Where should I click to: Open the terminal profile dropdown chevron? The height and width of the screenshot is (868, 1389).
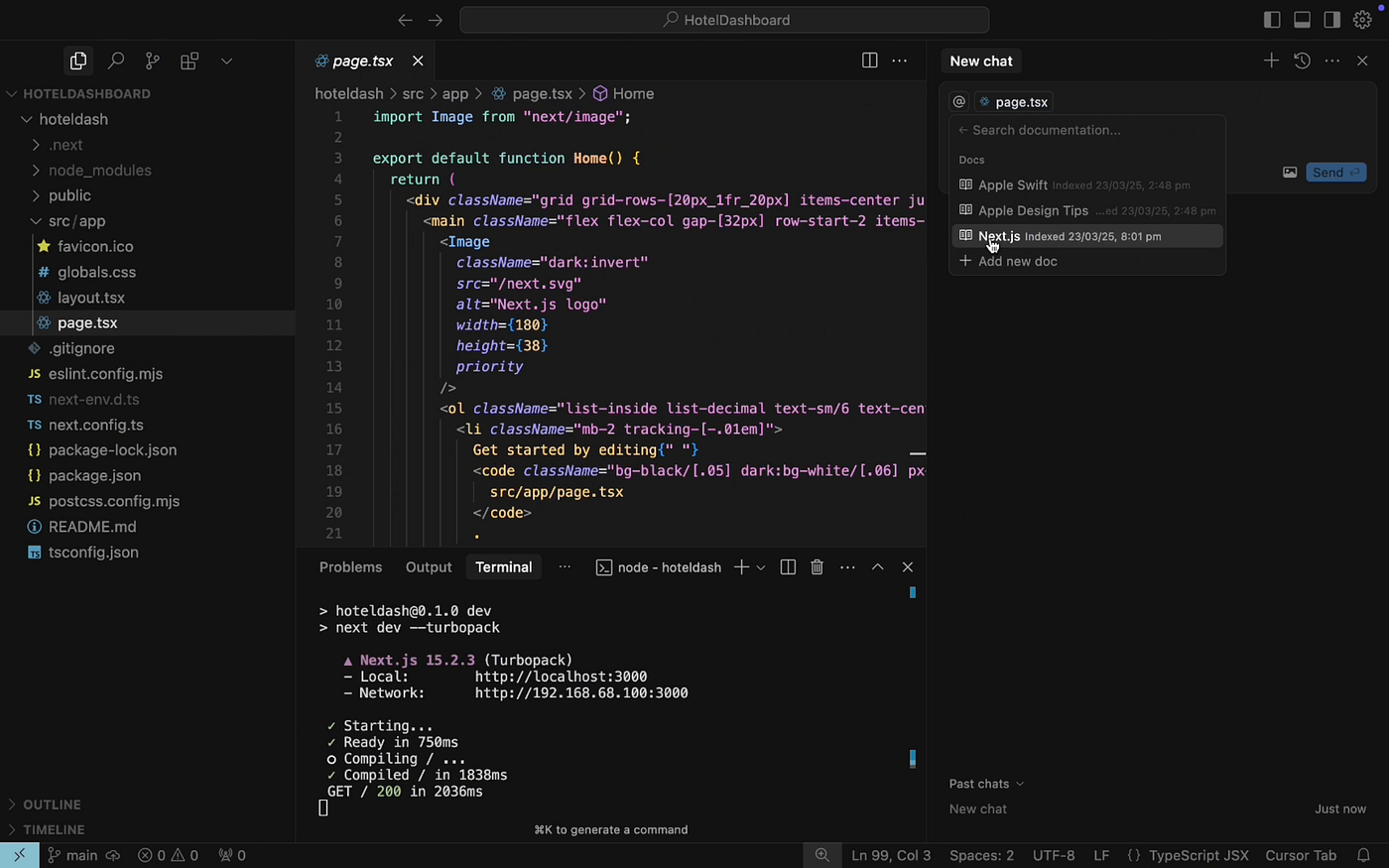click(x=760, y=566)
